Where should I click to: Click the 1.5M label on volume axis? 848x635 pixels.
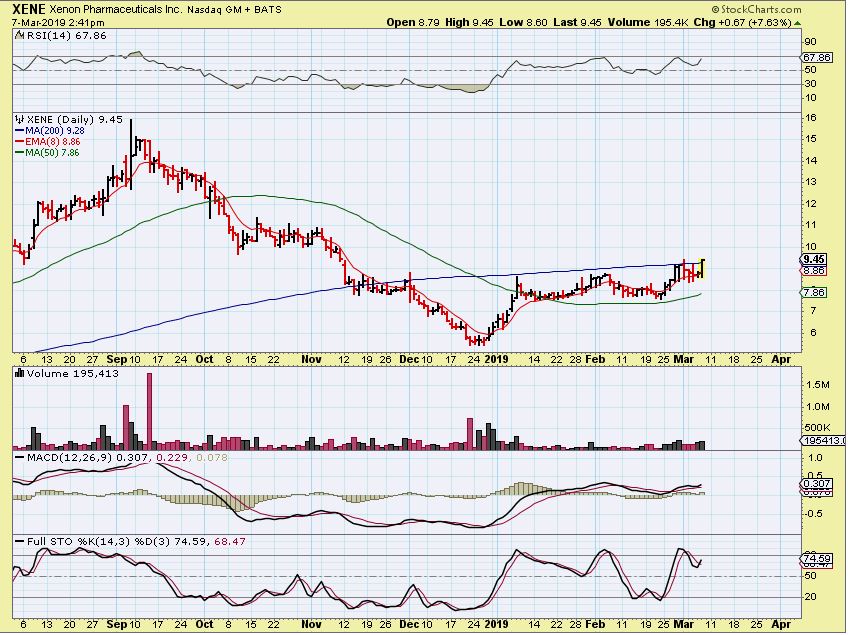tap(818, 385)
